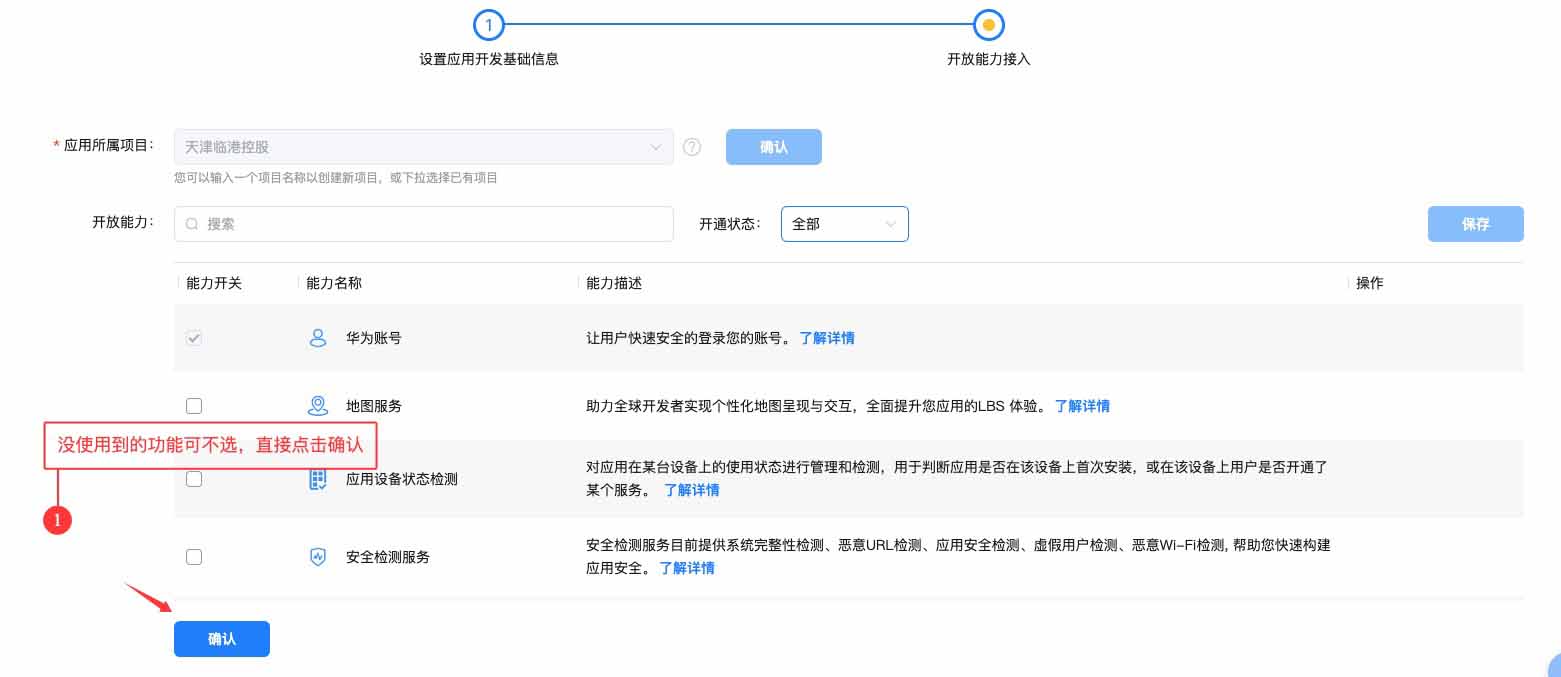Screen dimensions: 1561x677
Task: Click the Huawei Account person icon
Action: point(318,338)
